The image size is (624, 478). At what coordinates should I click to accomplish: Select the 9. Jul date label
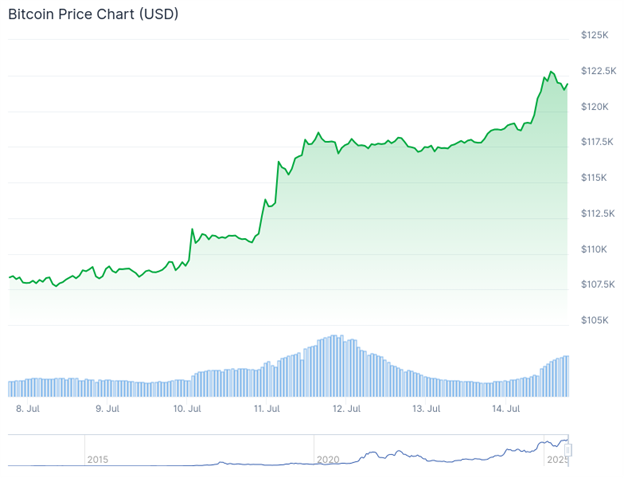click(x=106, y=408)
